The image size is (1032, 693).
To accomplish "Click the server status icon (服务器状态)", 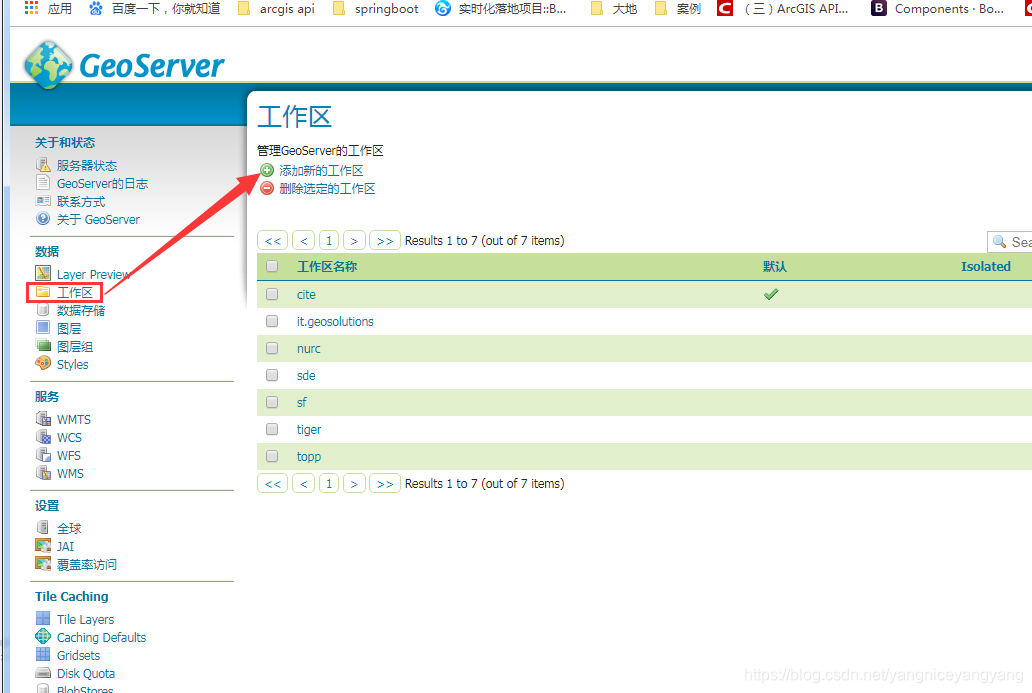I will pyautogui.click(x=43, y=165).
